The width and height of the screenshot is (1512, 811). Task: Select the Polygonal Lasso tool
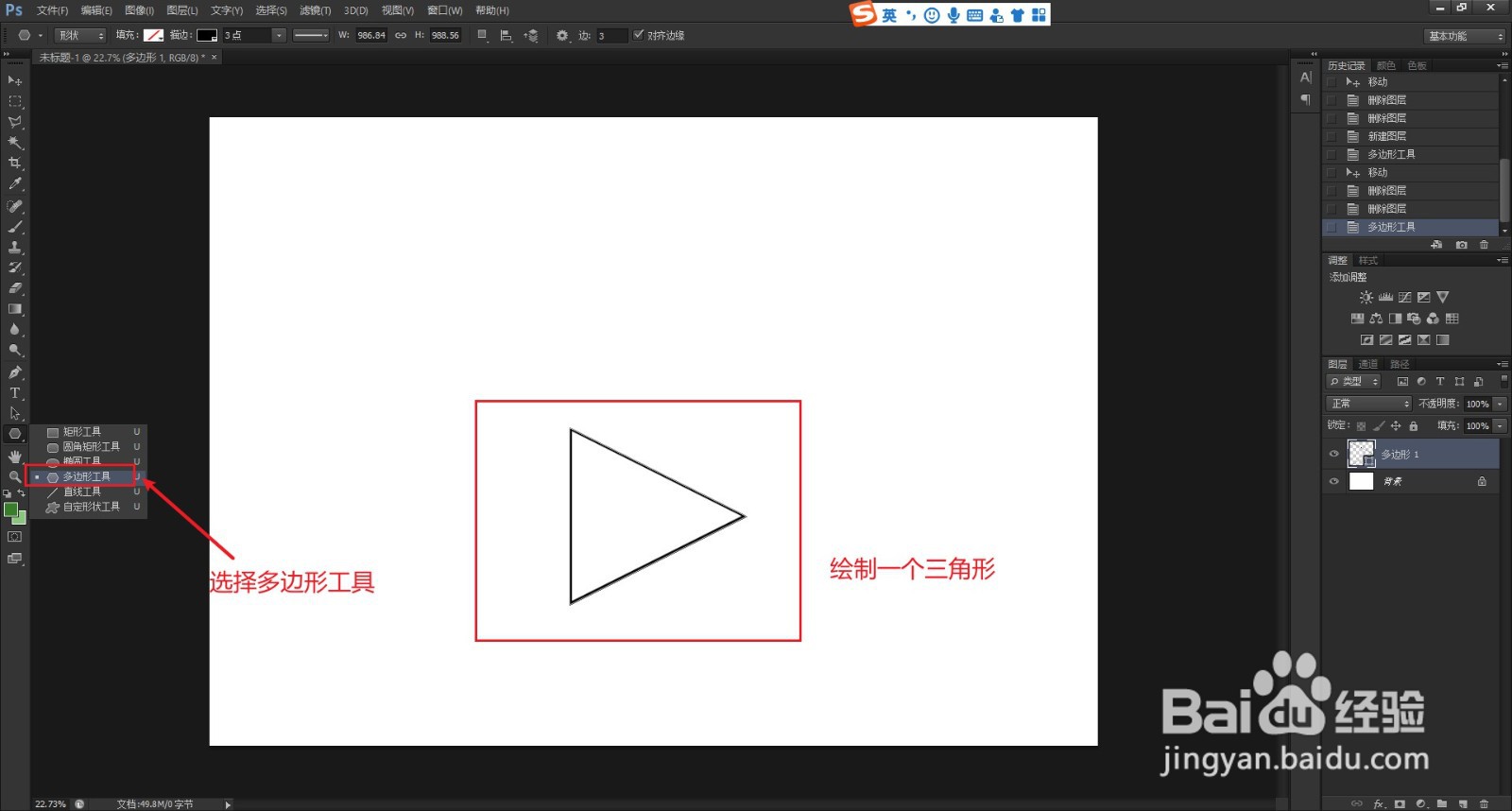pyautogui.click(x=15, y=122)
